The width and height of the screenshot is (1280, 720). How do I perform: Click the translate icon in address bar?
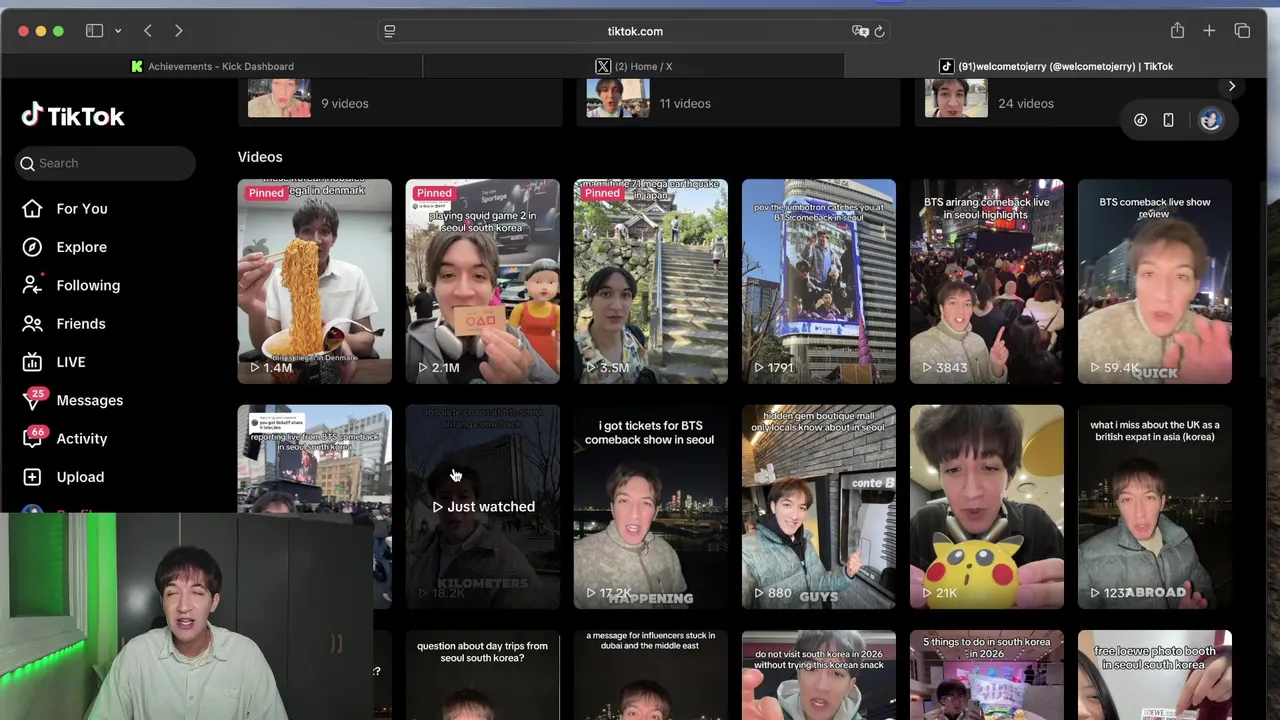point(860,31)
